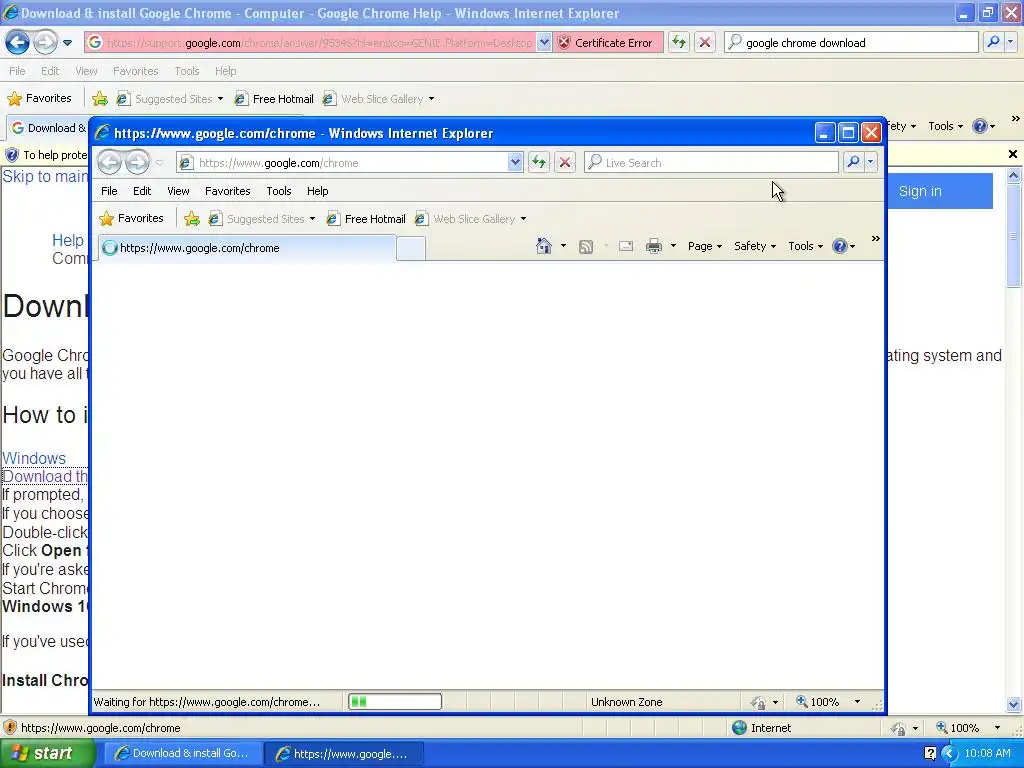Click the Help question-mark icon in the front window
Viewport: 1024px width, 768px height.
(840, 246)
